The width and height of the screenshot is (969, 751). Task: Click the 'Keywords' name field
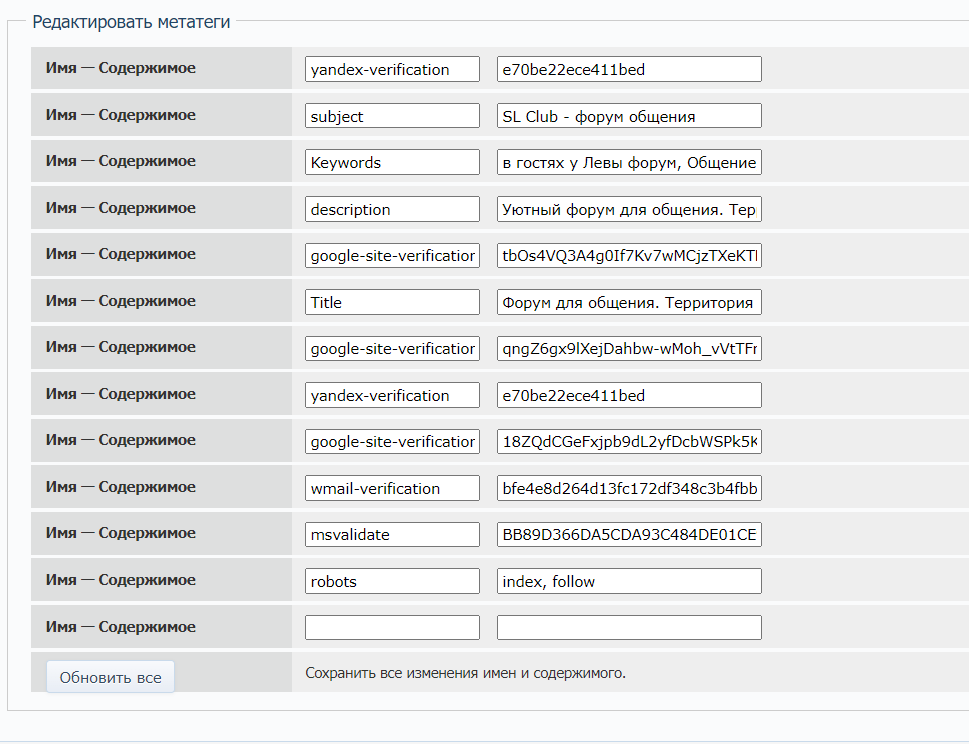[392, 162]
